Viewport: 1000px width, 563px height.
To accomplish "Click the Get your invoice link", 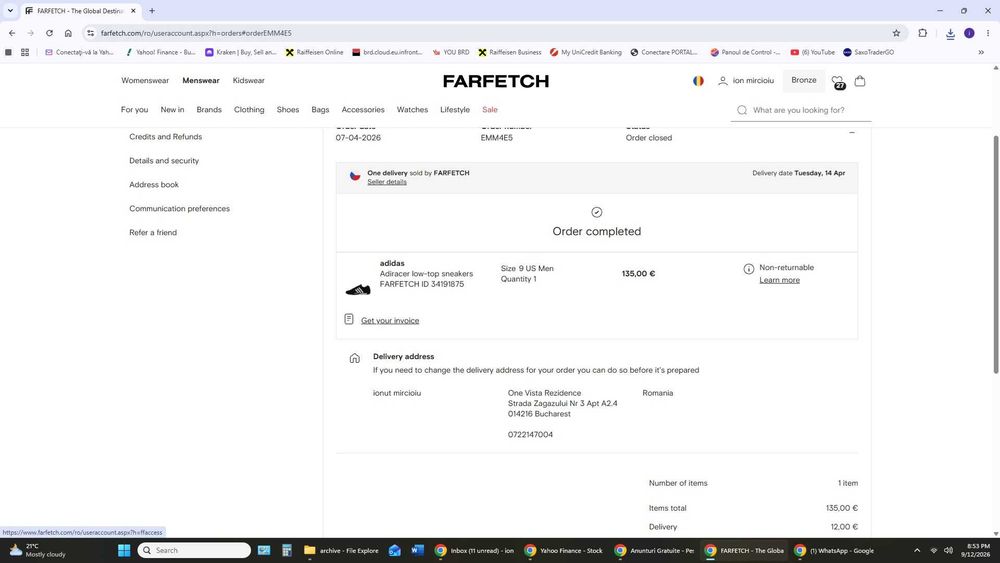I will 390,321.
